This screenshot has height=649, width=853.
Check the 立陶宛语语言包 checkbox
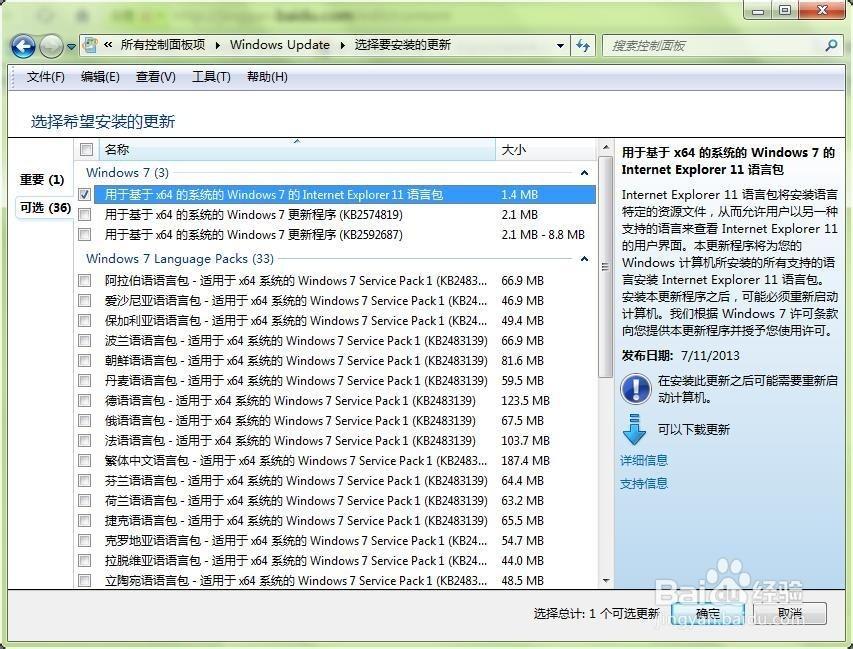click(x=84, y=580)
